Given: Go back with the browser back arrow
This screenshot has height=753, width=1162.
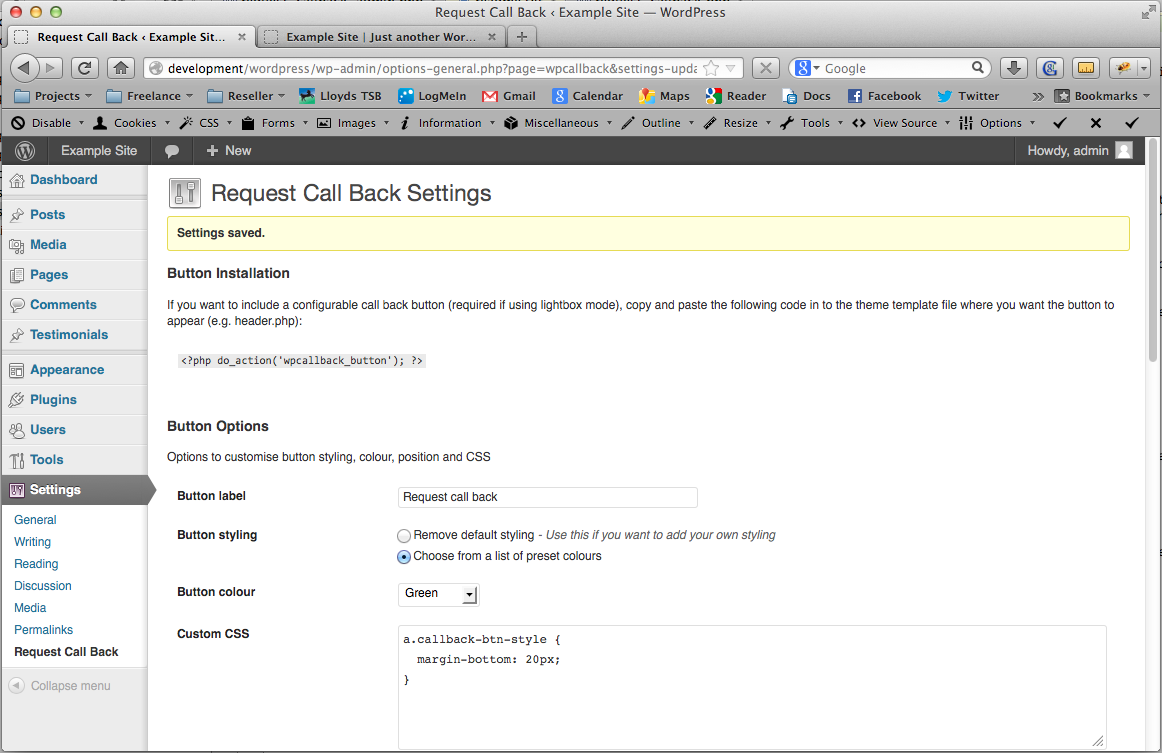Looking at the screenshot, I should (24, 68).
